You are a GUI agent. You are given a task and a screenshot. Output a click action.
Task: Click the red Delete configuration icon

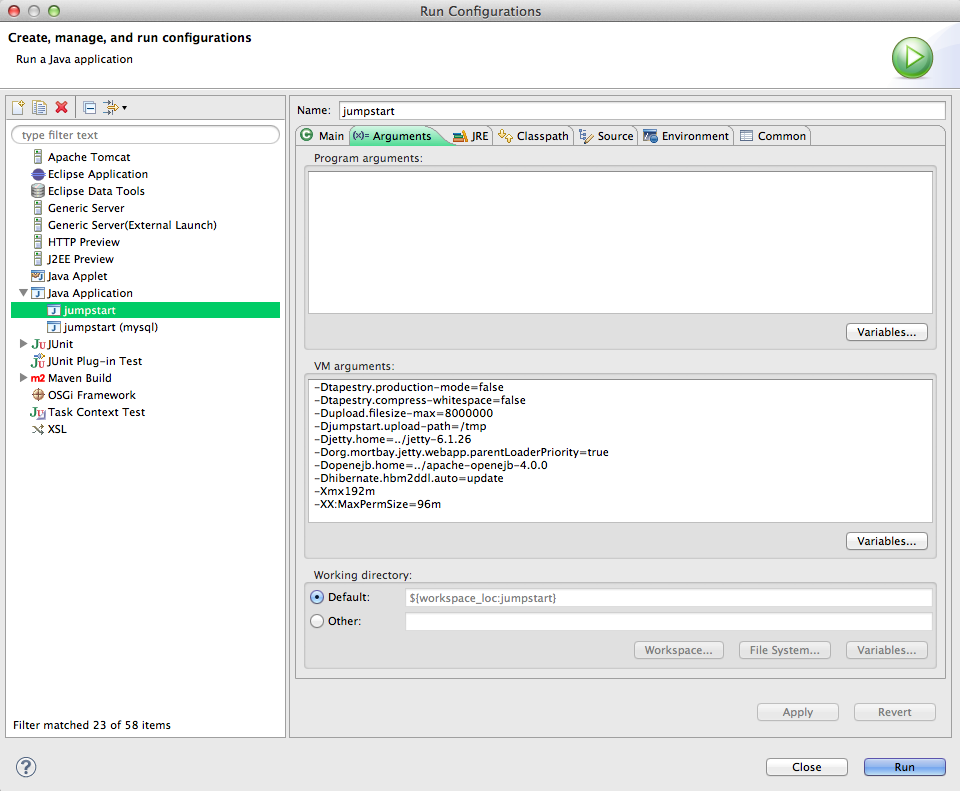[x=61, y=107]
